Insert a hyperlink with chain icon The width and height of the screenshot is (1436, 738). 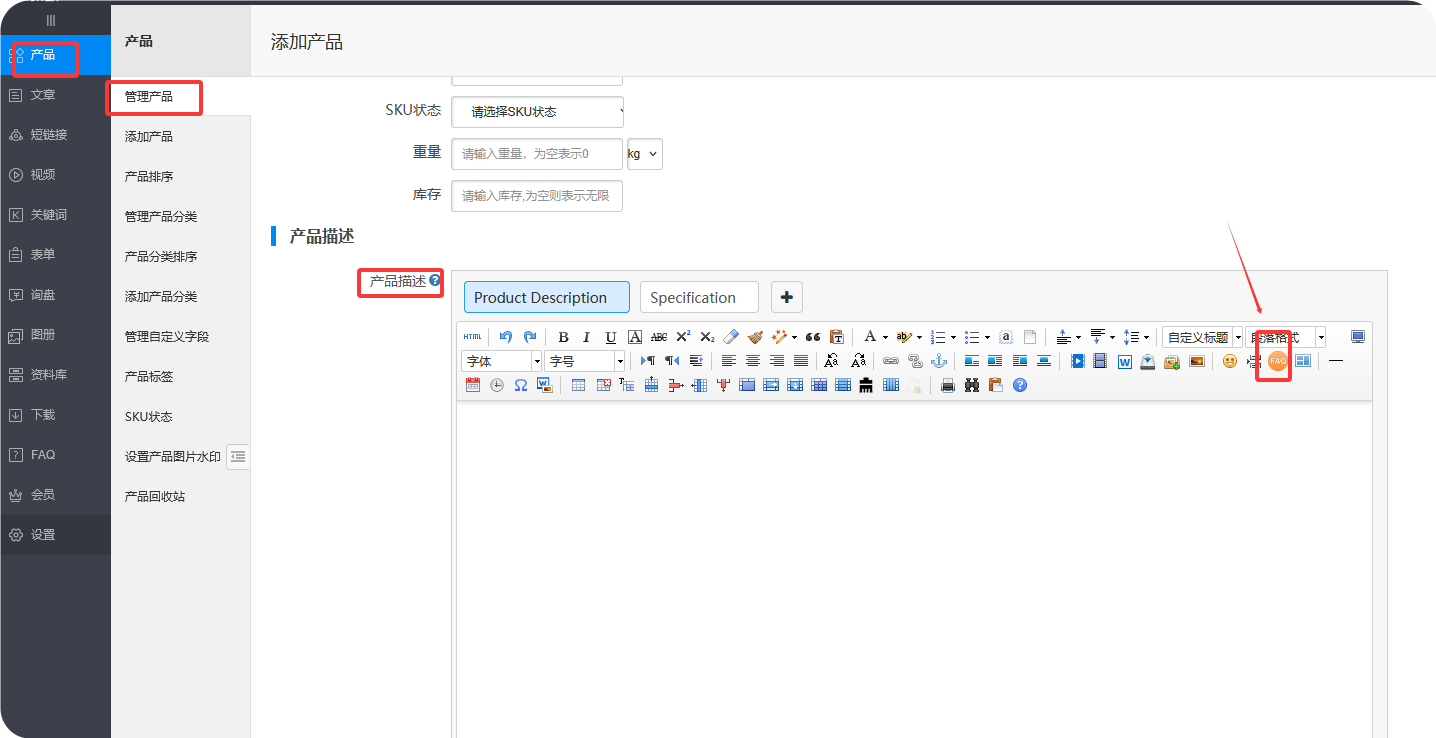890,361
